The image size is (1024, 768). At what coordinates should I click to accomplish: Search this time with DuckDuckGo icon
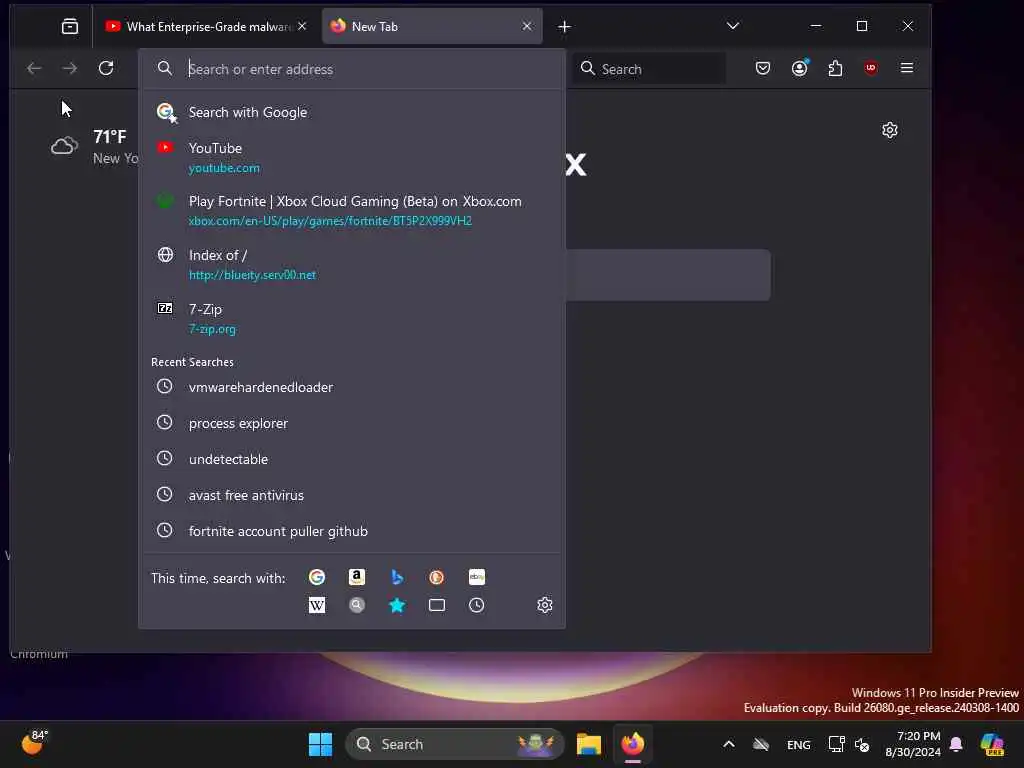[x=436, y=577]
